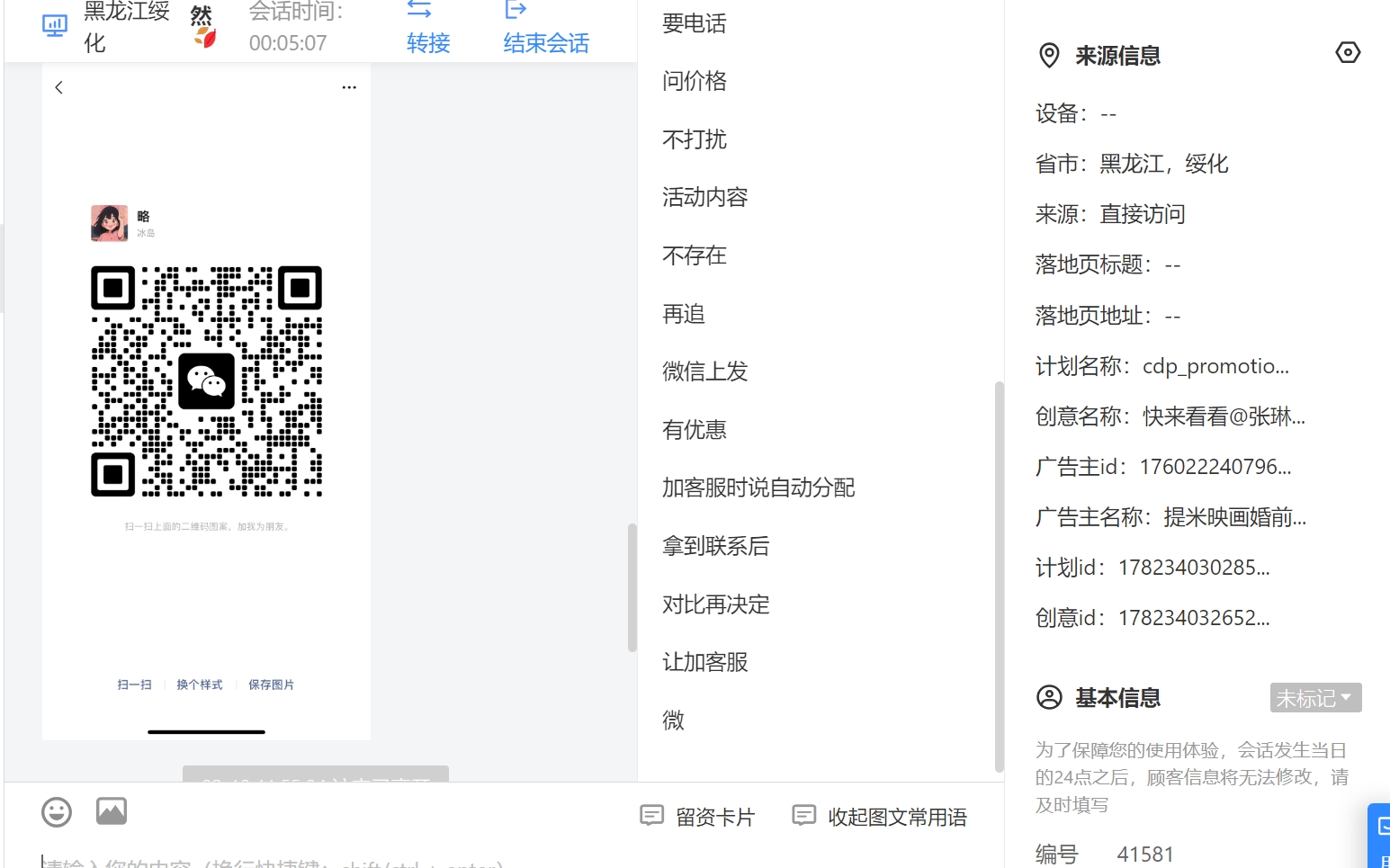
Task: Click 保存图片 link in the screenshot
Action: 271,685
